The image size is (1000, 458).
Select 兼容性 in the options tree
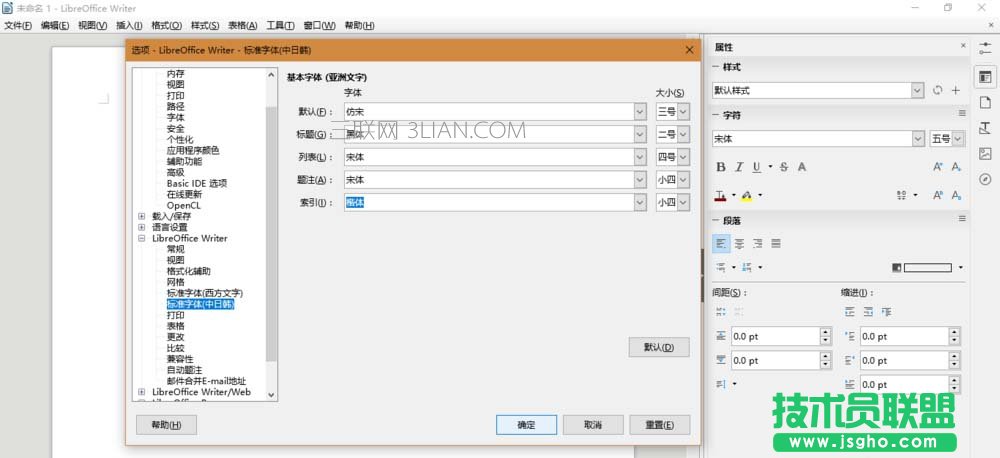pos(180,359)
